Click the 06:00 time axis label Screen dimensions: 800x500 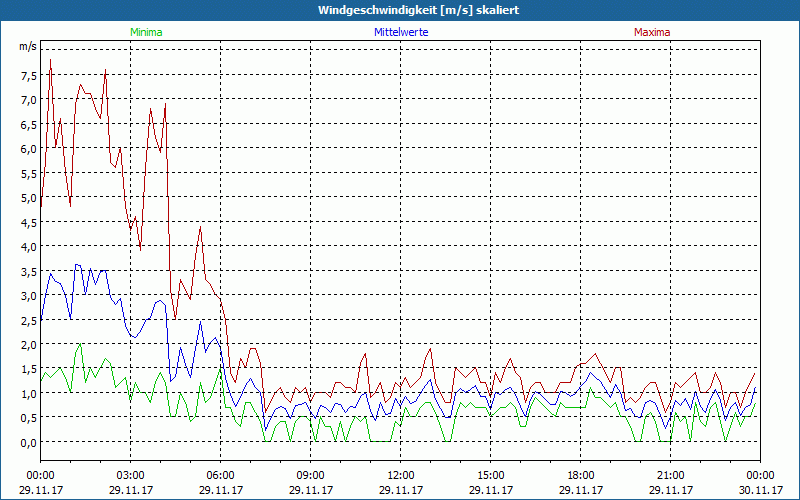click(x=220, y=476)
